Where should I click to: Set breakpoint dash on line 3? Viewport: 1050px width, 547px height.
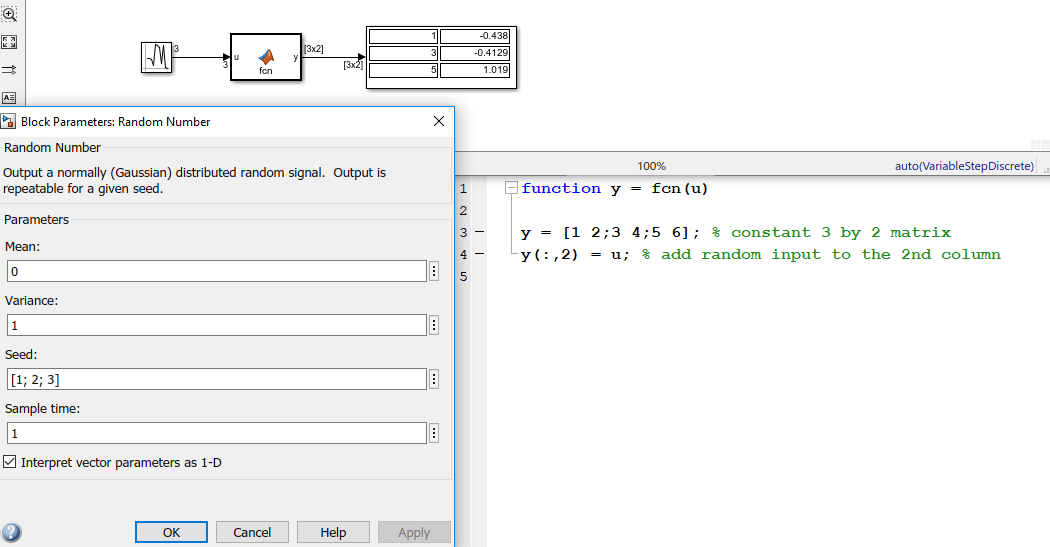479,232
